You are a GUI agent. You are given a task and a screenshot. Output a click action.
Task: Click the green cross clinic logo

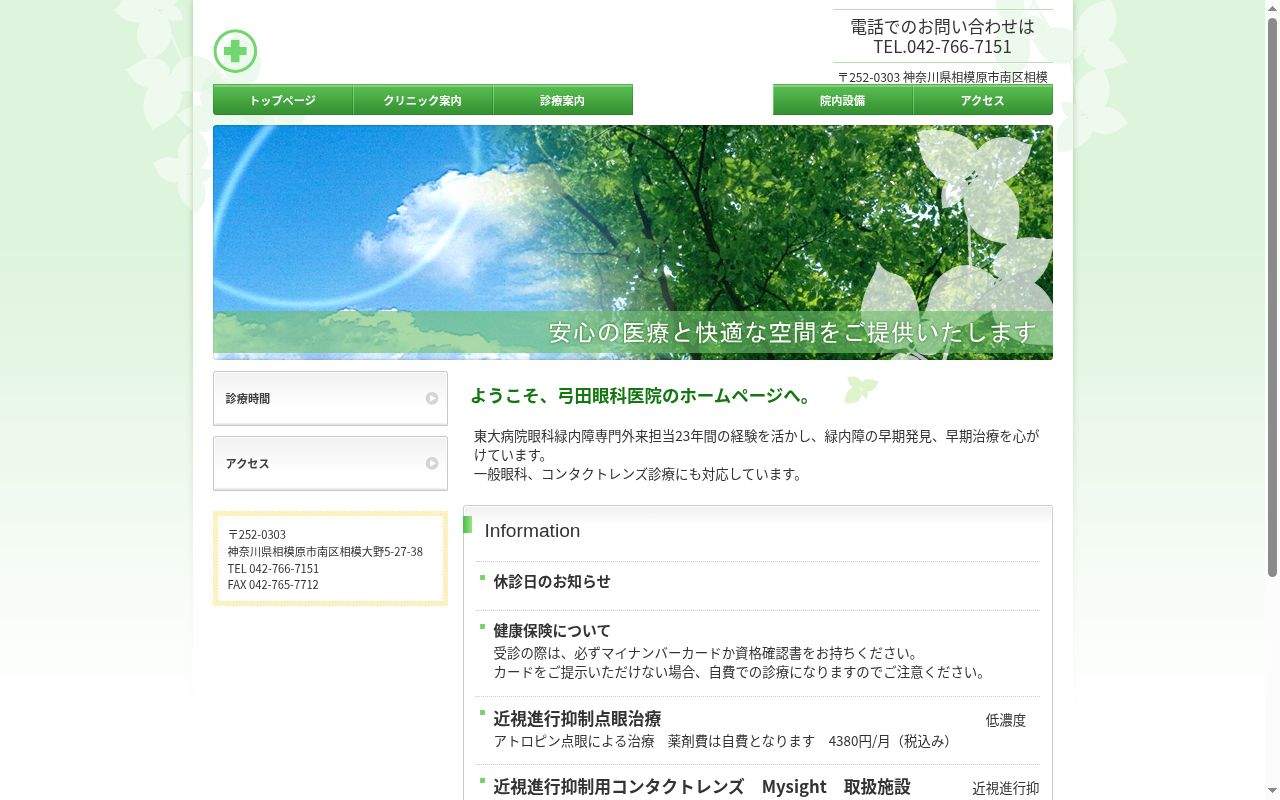pos(235,51)
